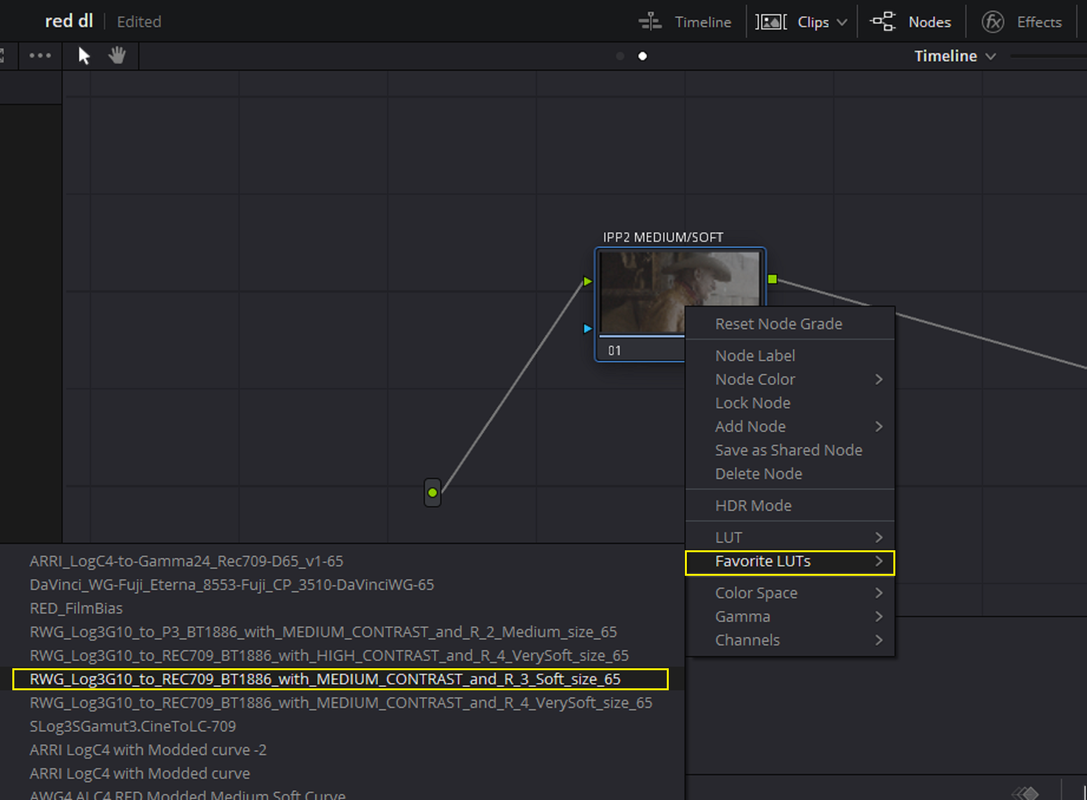Apply the MEDIUM_CONTRAST R_3_Soft LUT
Screen dimensions: 1087x800
tap(340, 679)
